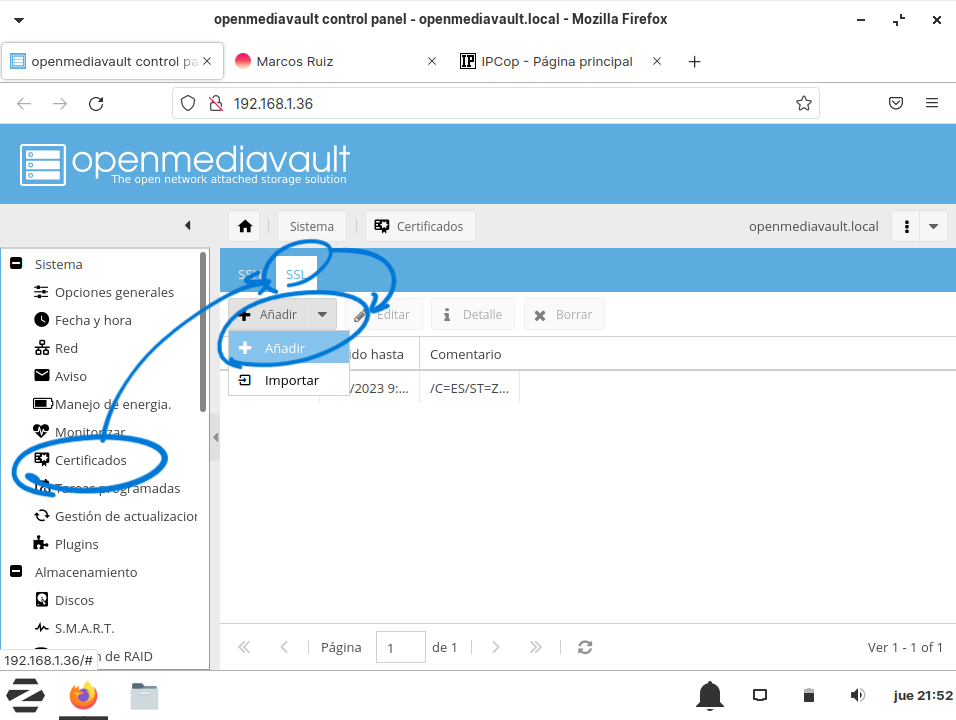Open Plugins puzzle icon in sidebar

point(41,544)
